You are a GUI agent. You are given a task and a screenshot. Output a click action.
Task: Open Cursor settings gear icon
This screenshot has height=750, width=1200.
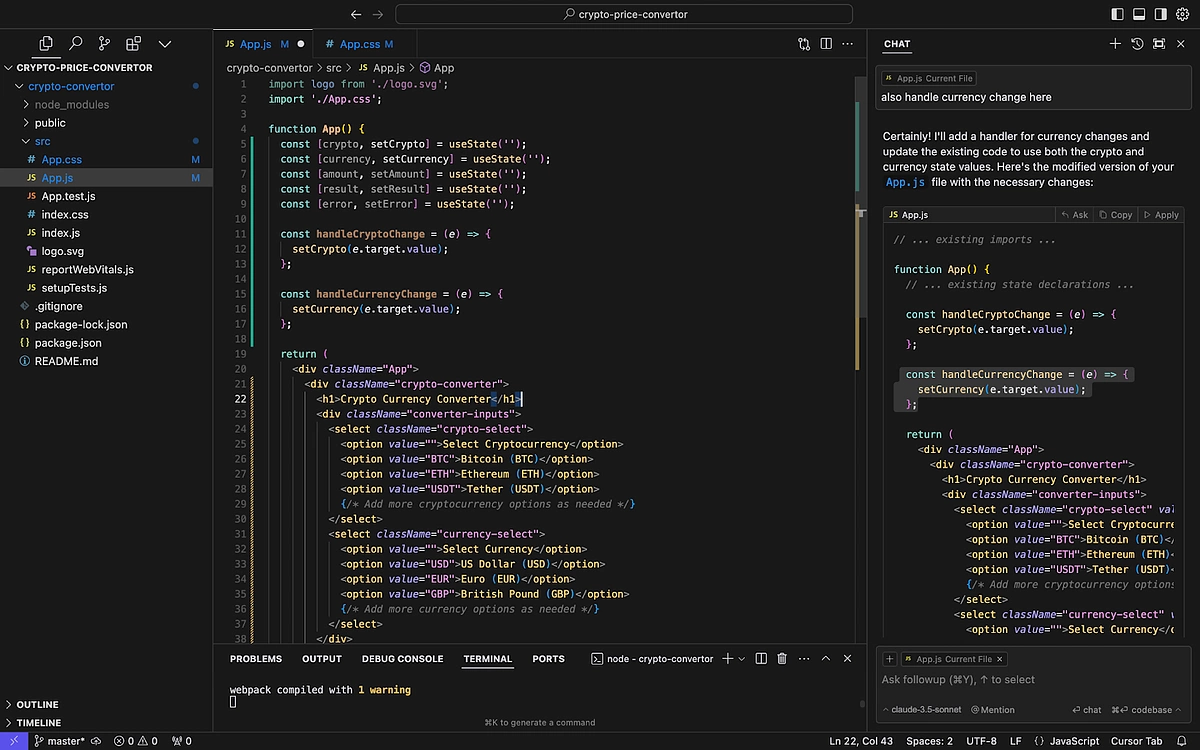(1183, 14)
